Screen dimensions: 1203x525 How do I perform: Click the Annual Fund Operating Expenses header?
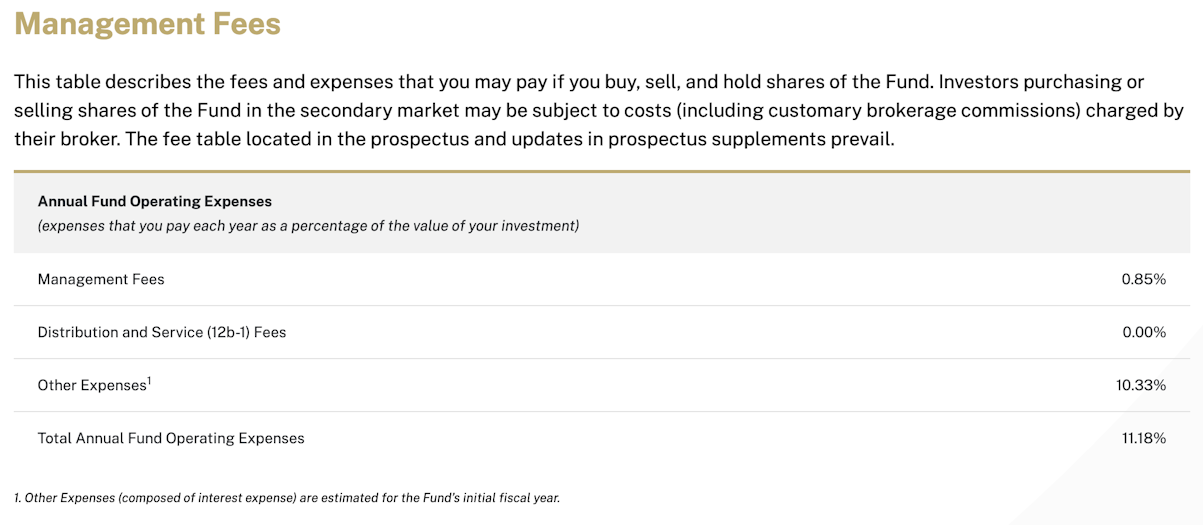[155, 202]
